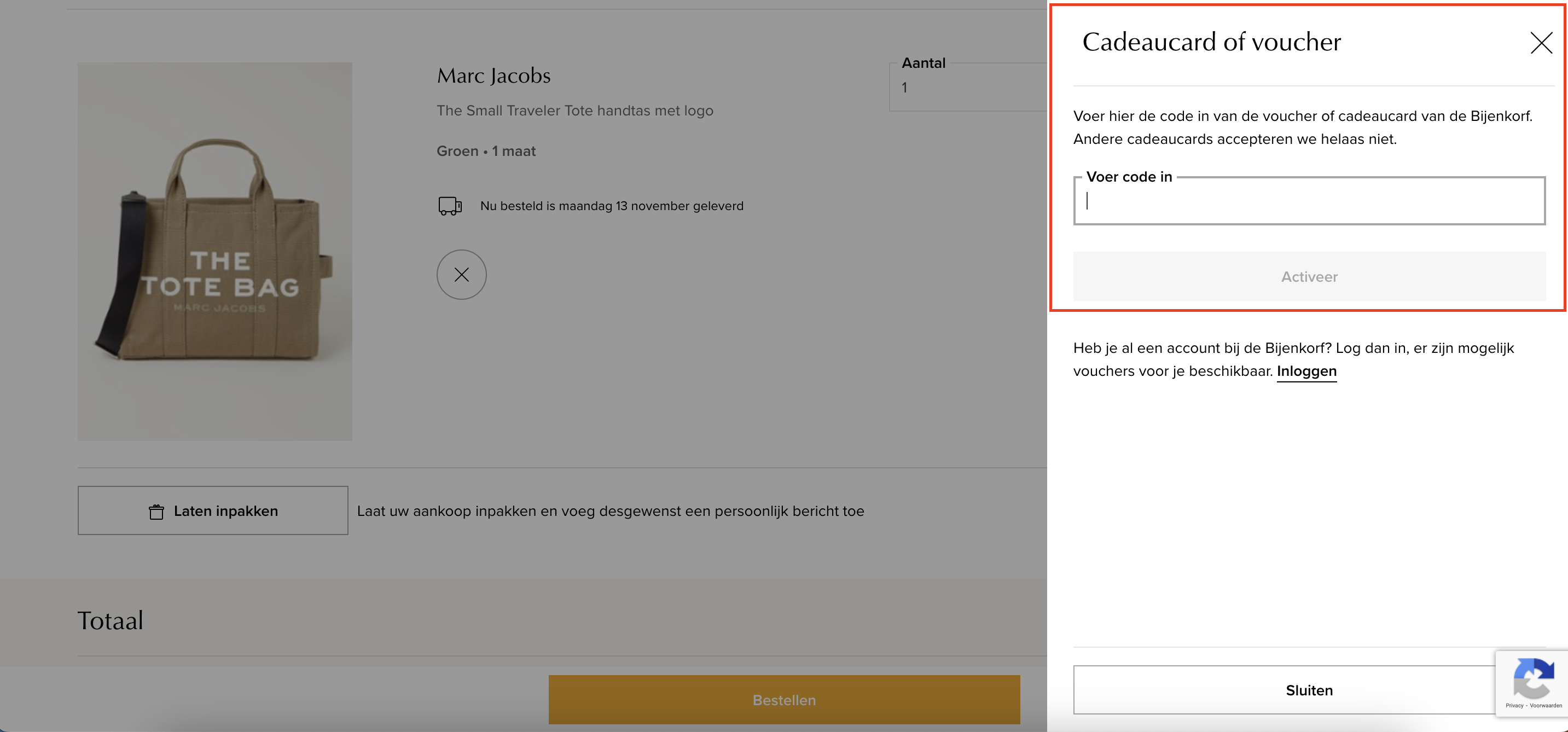
Task: Open the Inloggen link
Action: click(1306, 371)
